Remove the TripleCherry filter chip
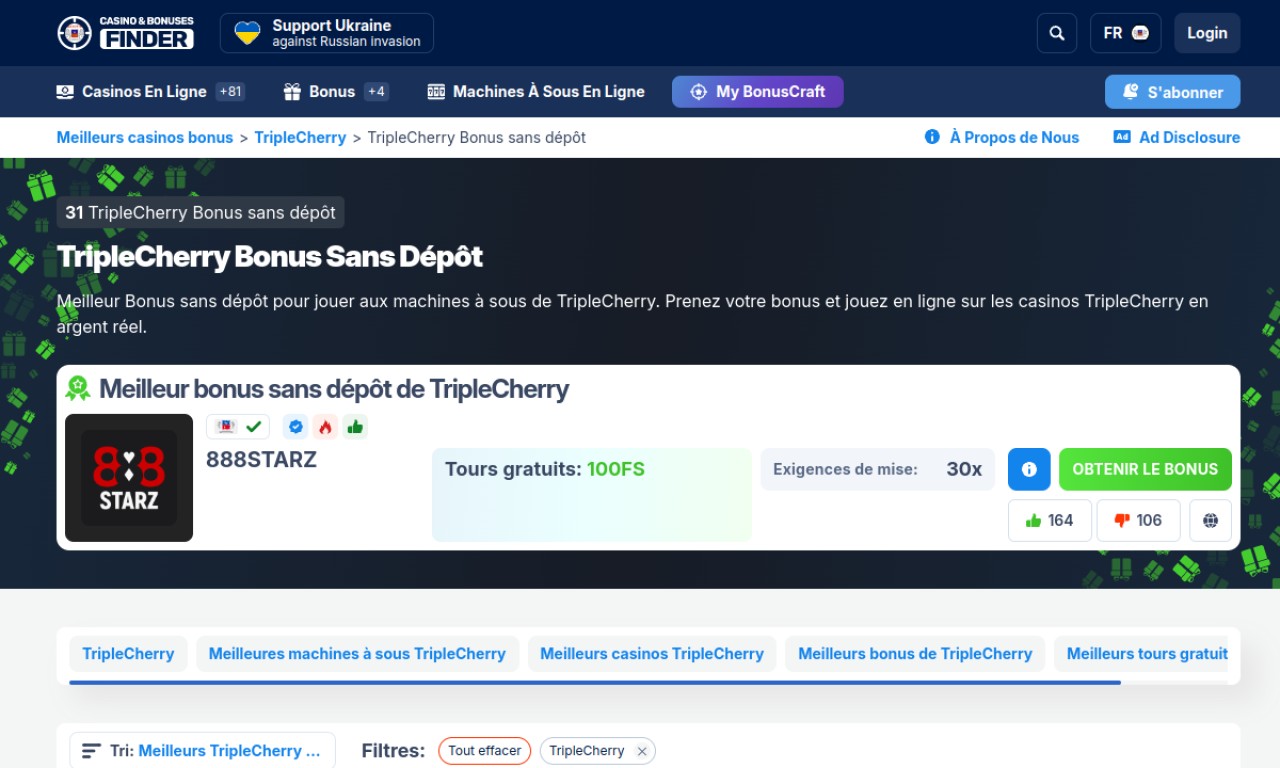 (642, 751)
